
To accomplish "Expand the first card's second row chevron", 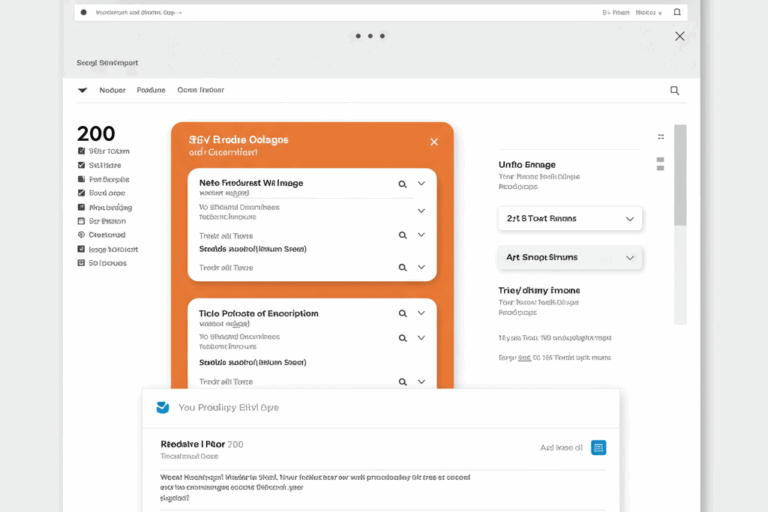I will tap(421, 211).
